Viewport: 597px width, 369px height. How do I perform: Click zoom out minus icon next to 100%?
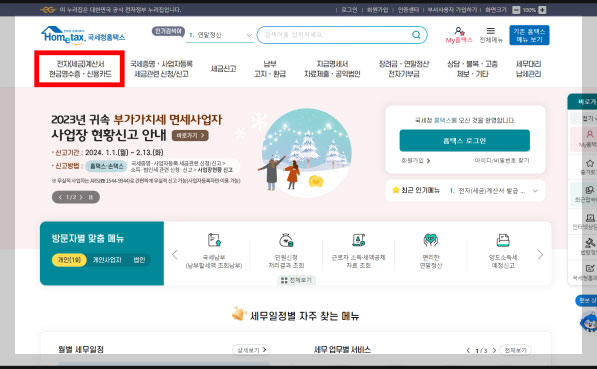click(x=516, y=10)
